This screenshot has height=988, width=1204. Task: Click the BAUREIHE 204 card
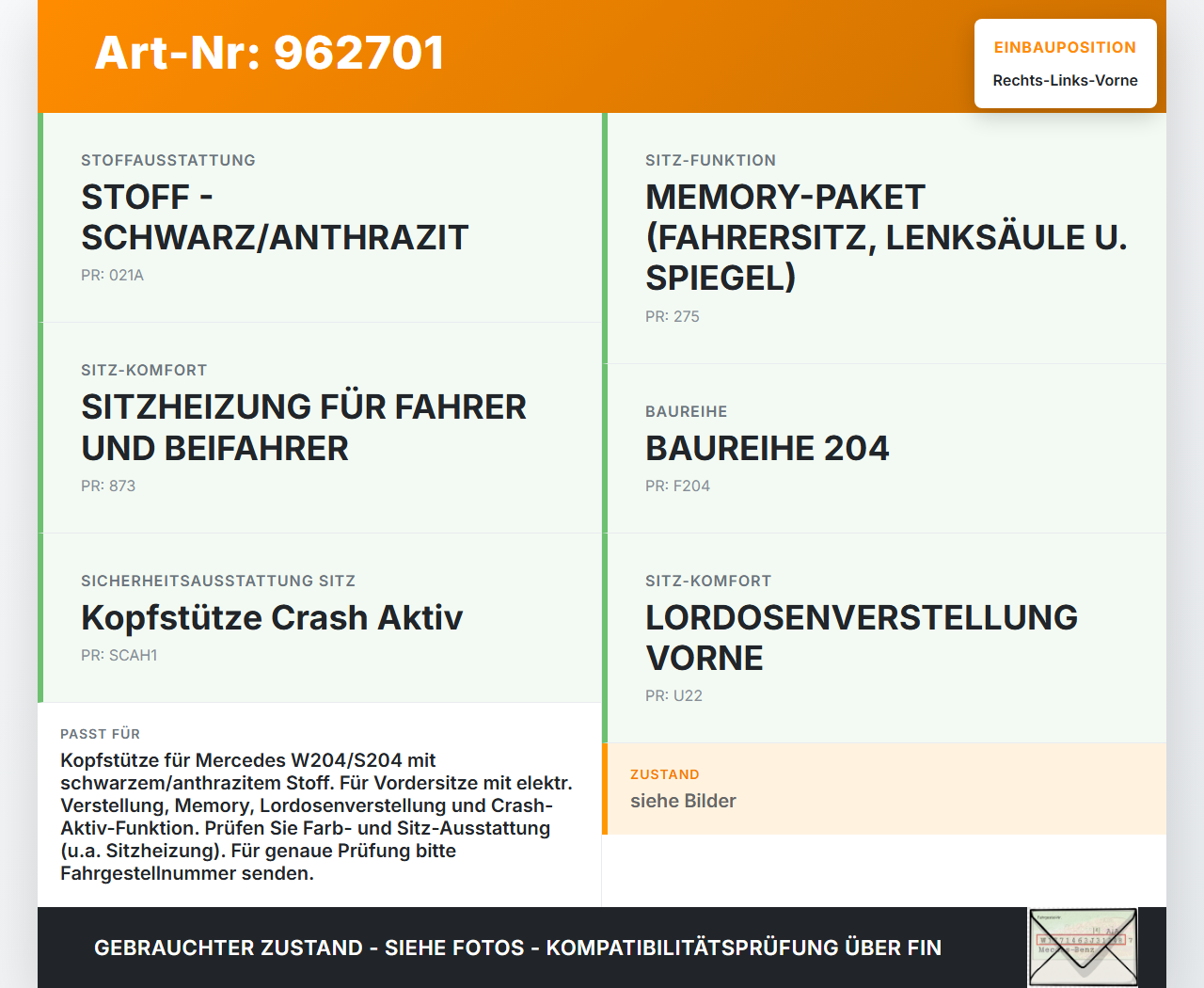767,449
